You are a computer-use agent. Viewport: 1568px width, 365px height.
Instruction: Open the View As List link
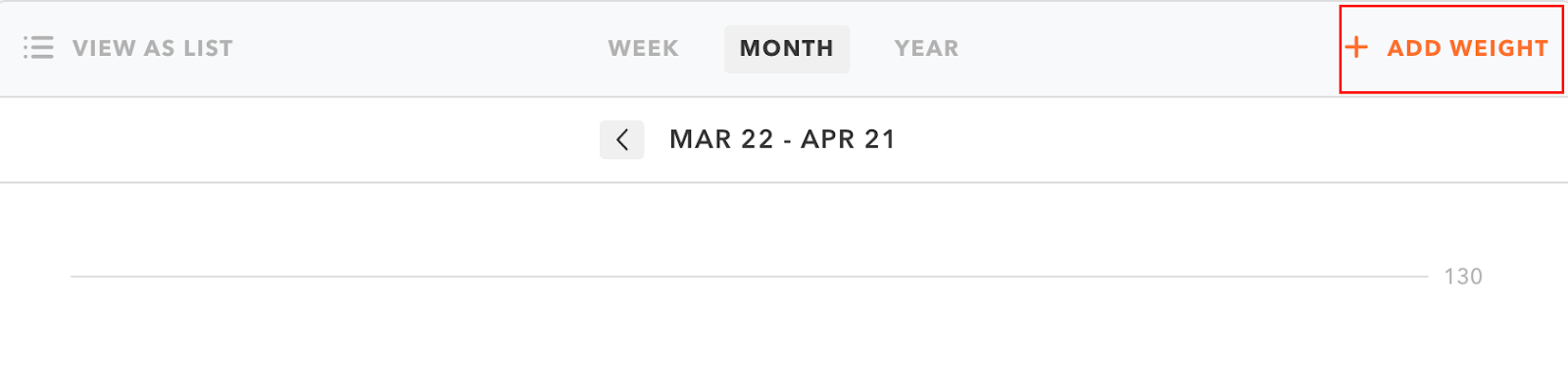click(153, 48)
